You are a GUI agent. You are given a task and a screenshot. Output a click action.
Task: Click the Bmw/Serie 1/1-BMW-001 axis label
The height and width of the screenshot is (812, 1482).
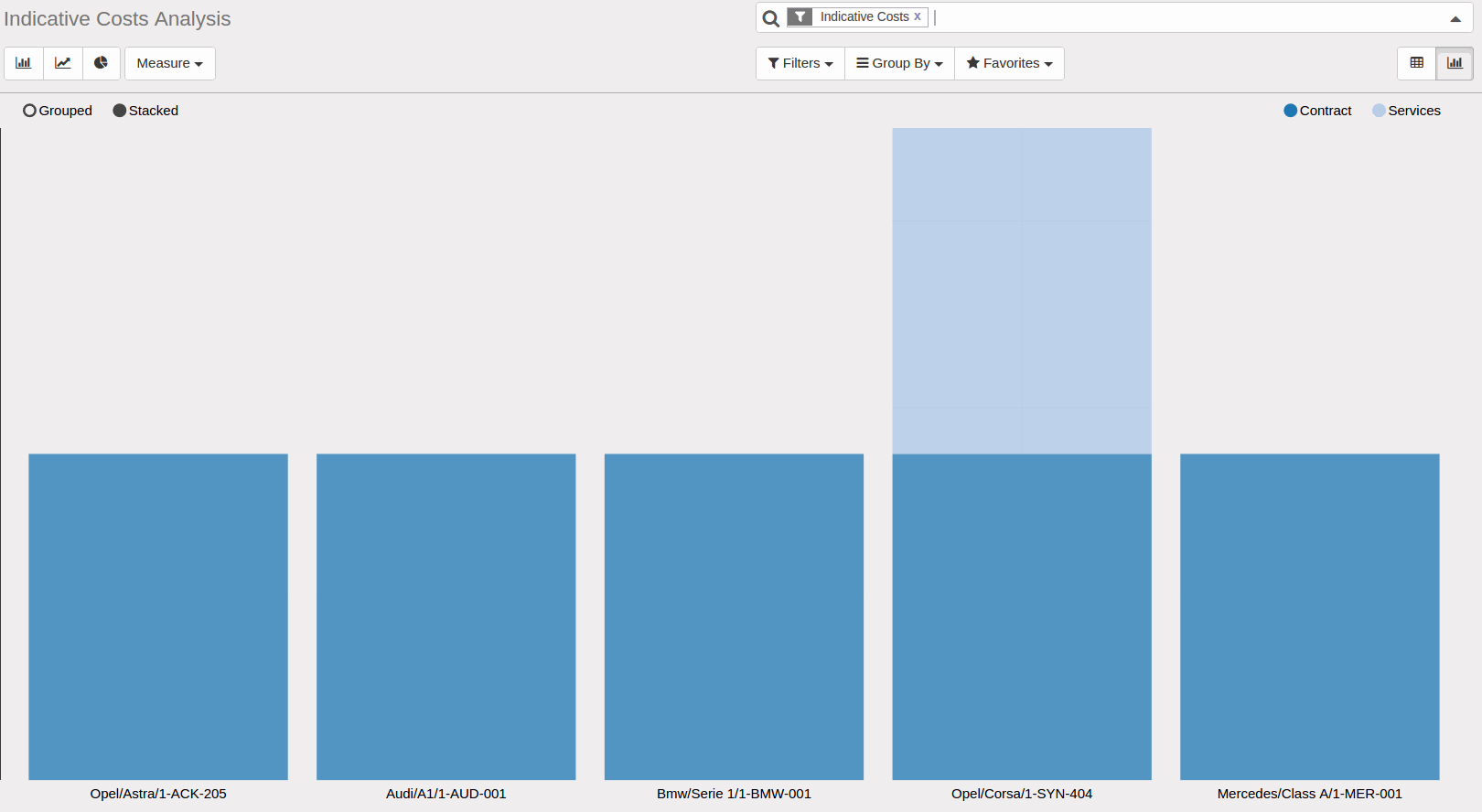point(734,794)
